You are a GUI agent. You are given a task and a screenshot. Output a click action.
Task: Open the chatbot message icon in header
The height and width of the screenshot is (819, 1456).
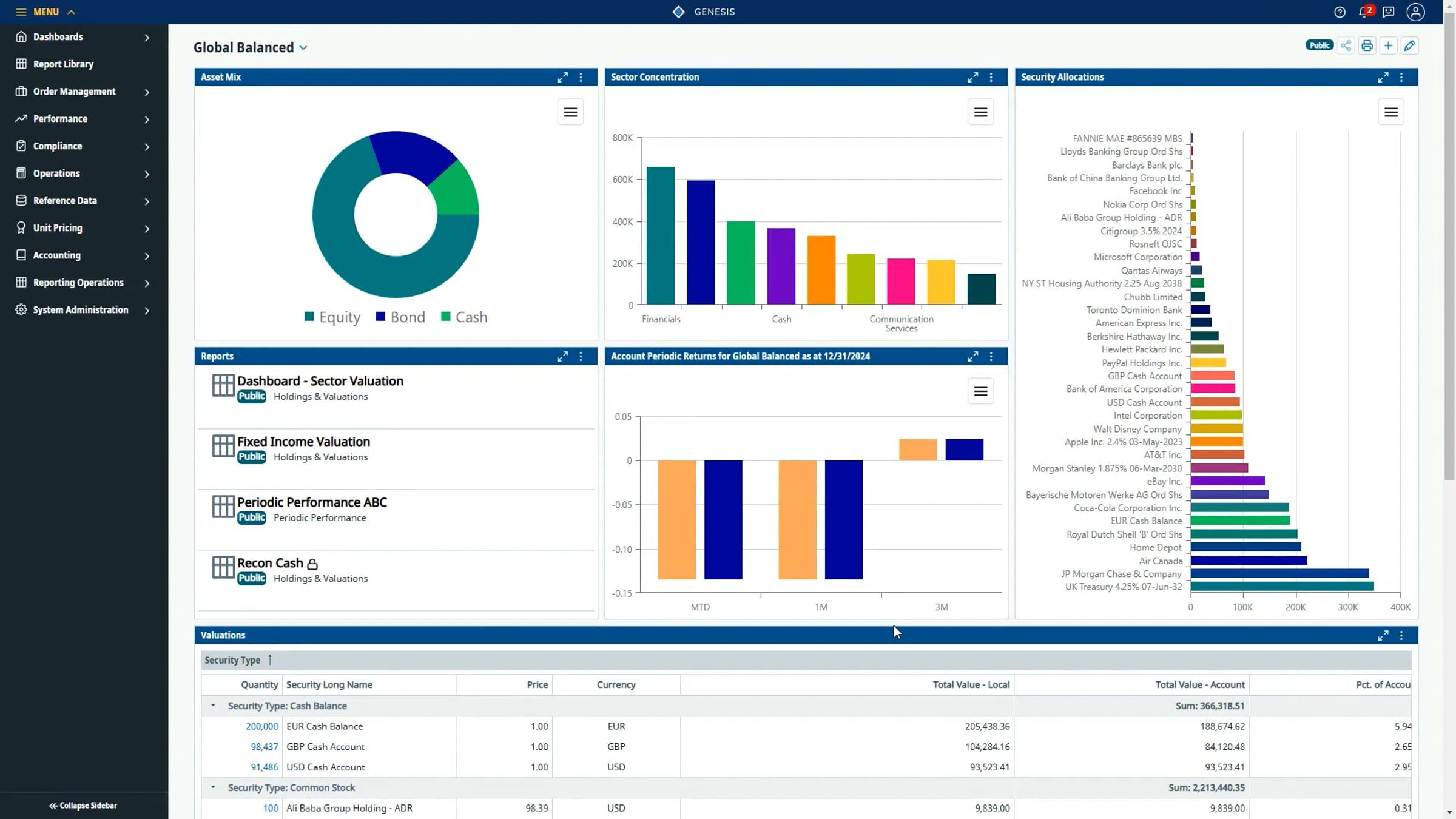[x=1389, y=12]
